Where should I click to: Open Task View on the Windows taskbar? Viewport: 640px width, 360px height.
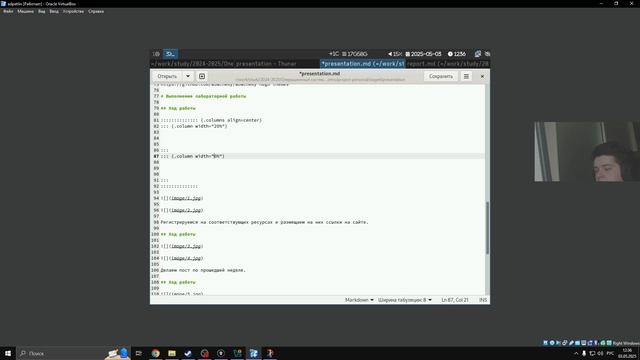(x=138, y=353)
